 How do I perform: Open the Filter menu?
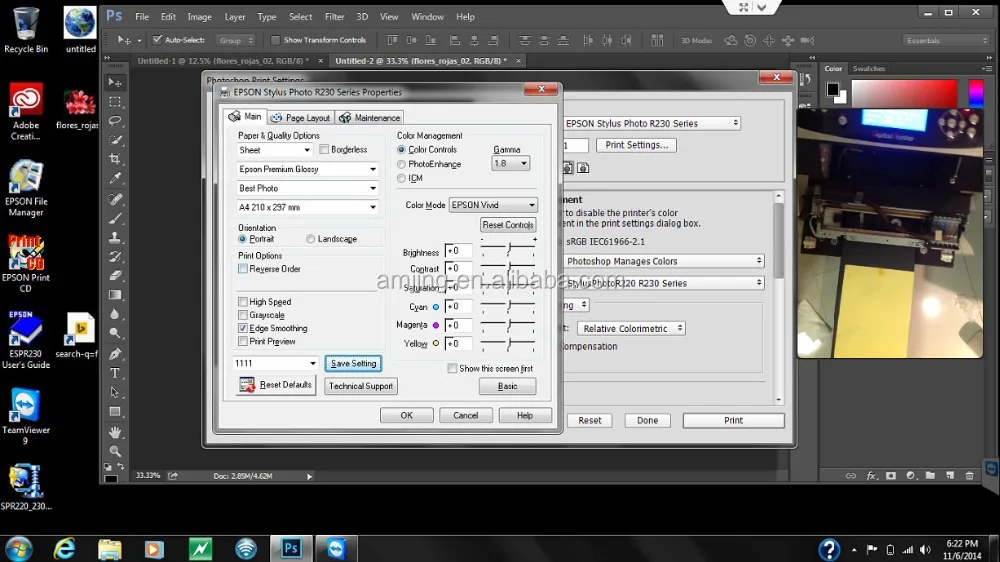(x=334, y=17)
